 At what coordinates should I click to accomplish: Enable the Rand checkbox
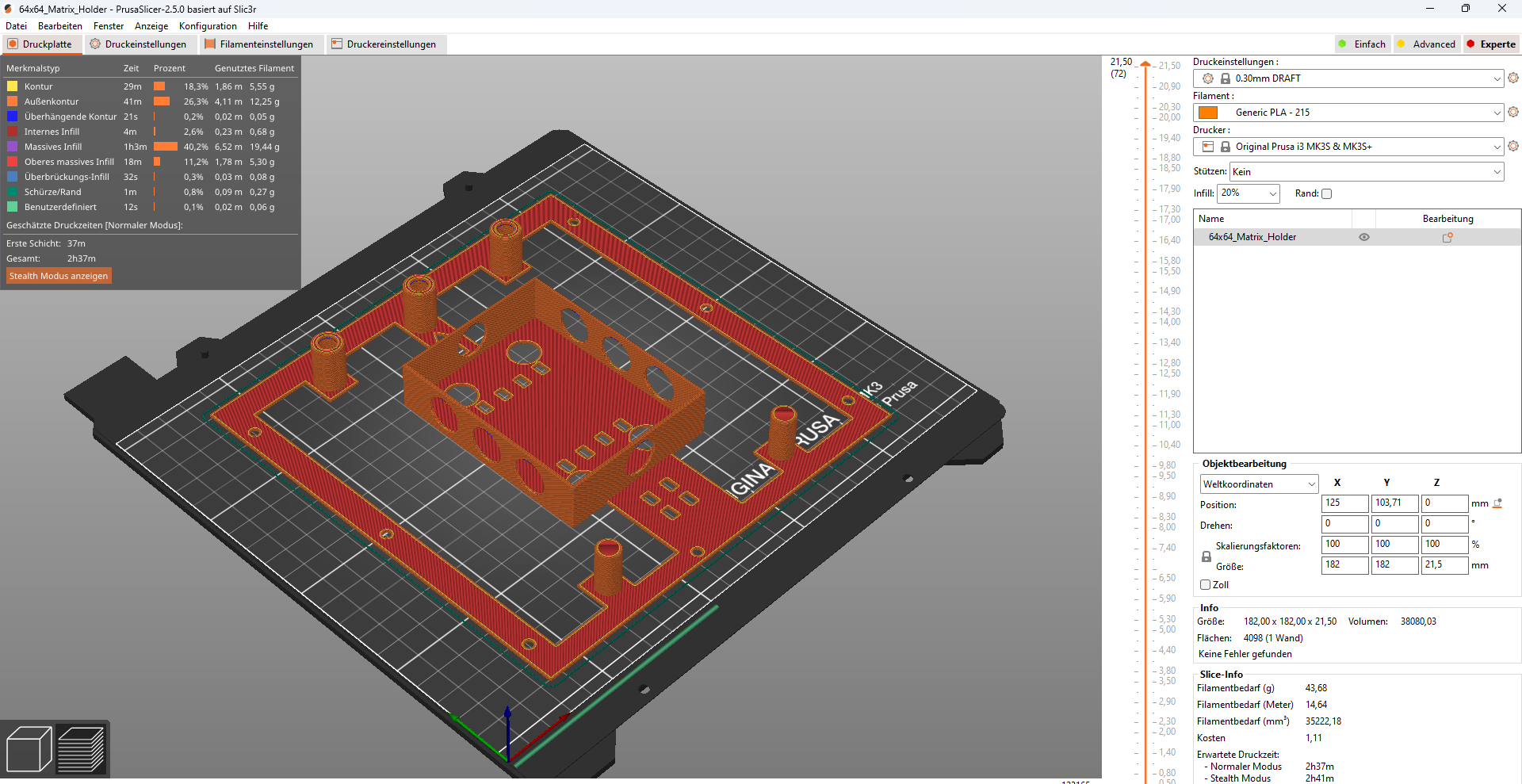tap(1326, 193)
